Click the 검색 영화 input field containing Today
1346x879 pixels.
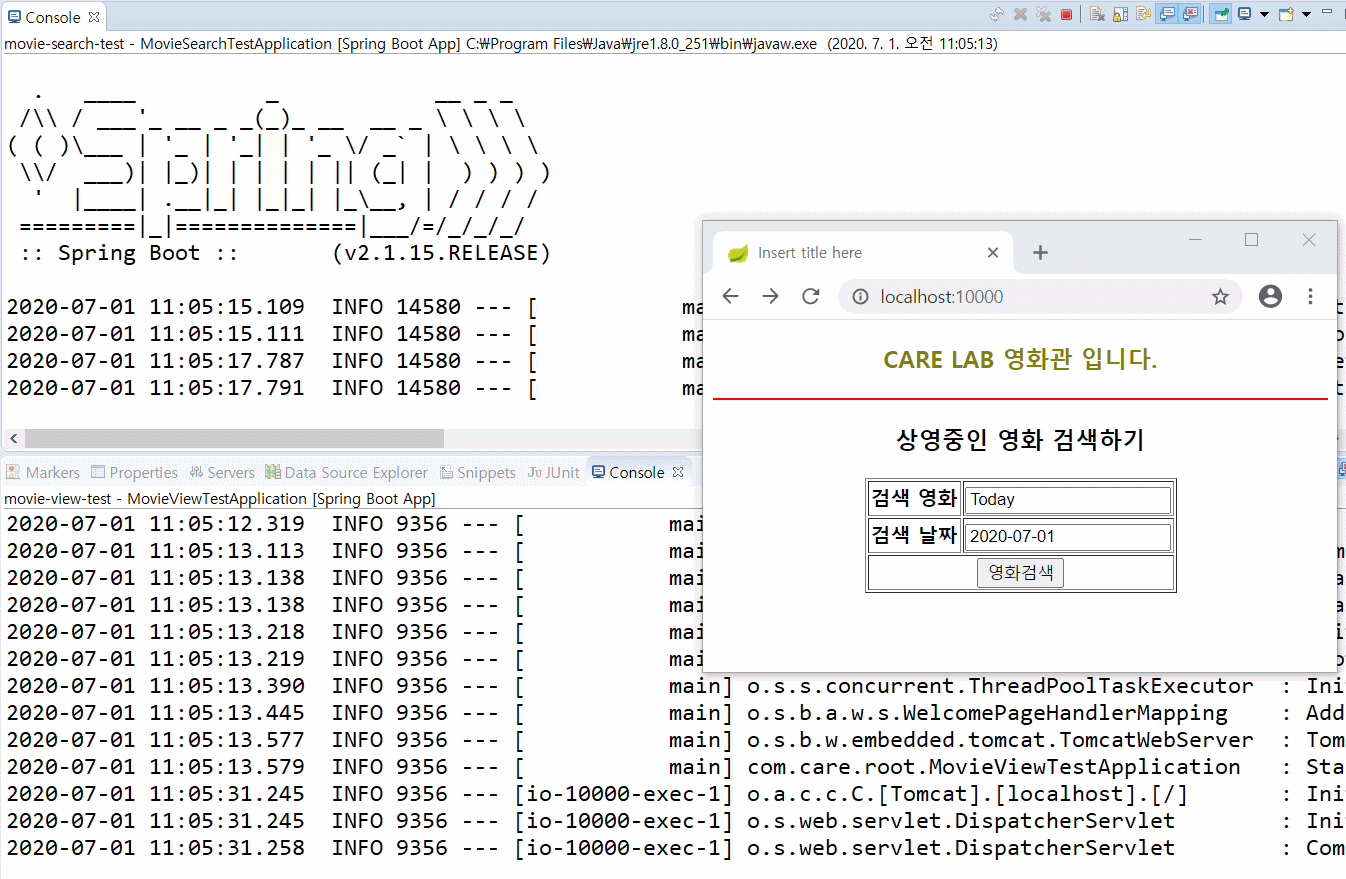pyautogui.click(x=1067, y=499)
